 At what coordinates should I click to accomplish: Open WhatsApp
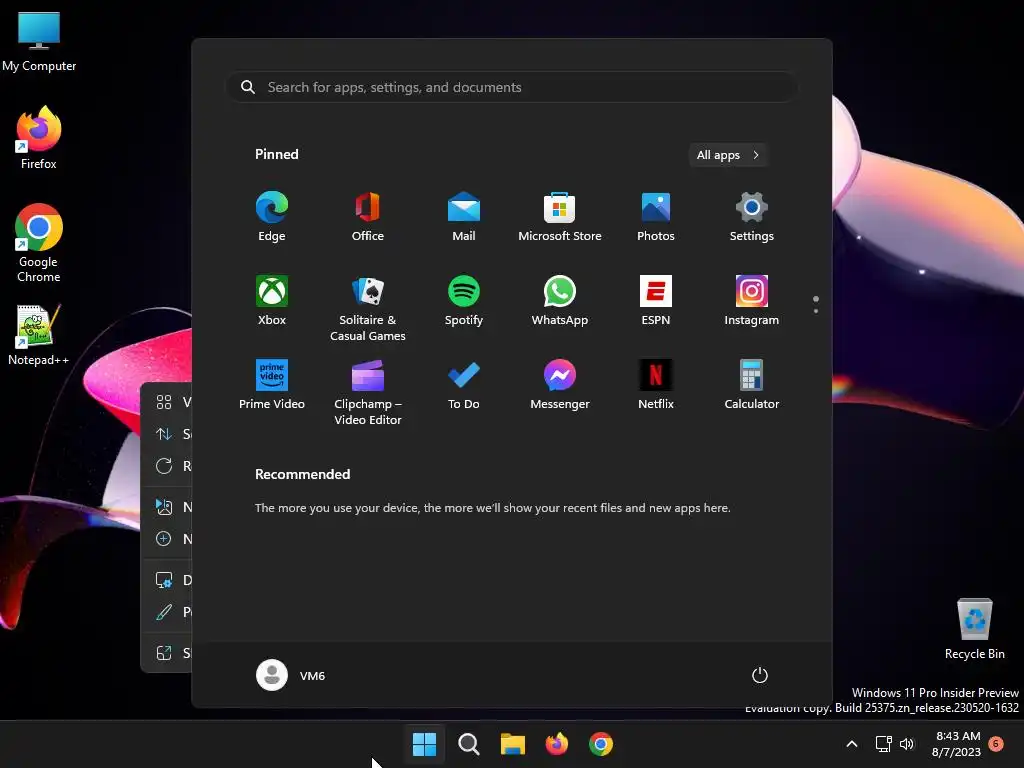click(560, 301)
